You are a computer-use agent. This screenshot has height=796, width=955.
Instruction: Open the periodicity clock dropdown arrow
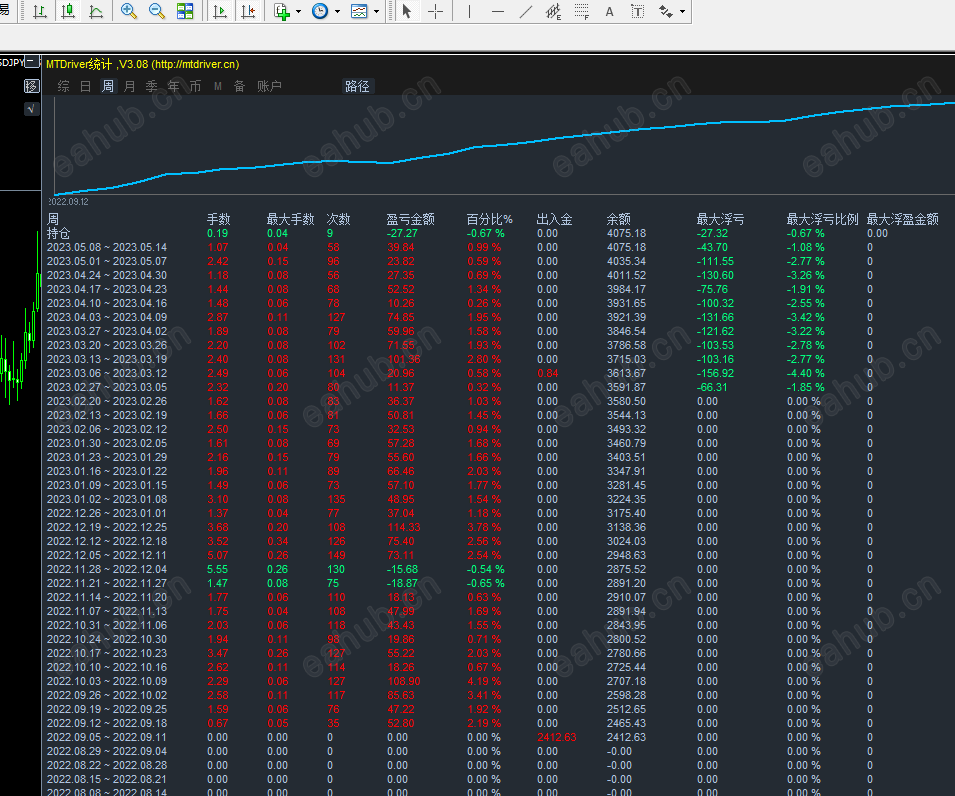337,12
